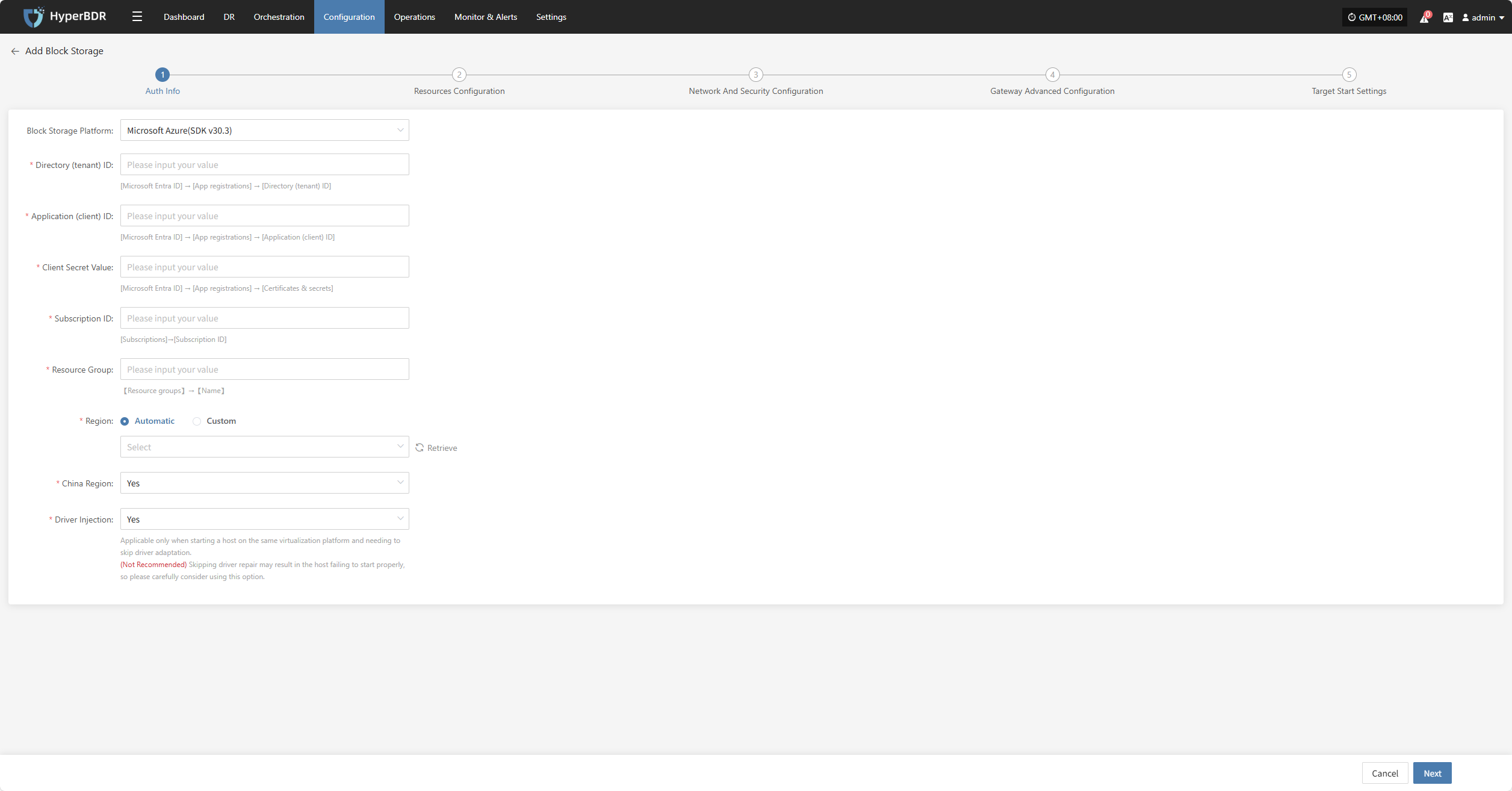Click the Retrieve link text
The height and width of the screenshot is (791, 1512).
tap(442, 448)
